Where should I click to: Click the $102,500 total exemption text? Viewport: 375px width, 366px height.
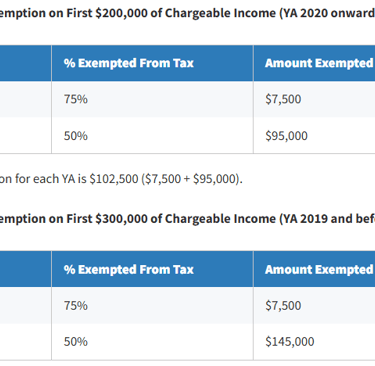click(x=114, y=179)
